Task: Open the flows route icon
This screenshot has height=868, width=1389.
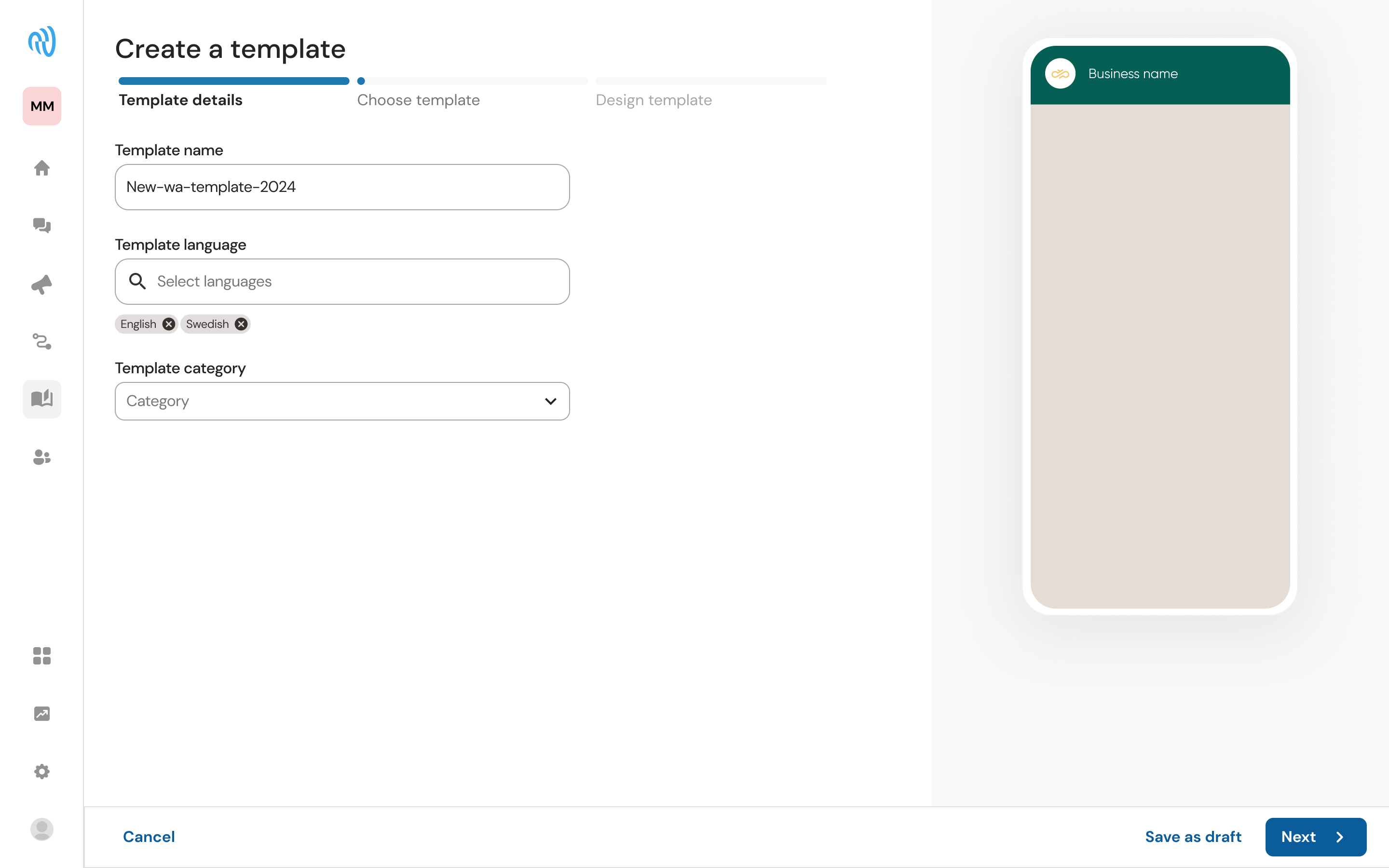Action: (x=42, y=341)
